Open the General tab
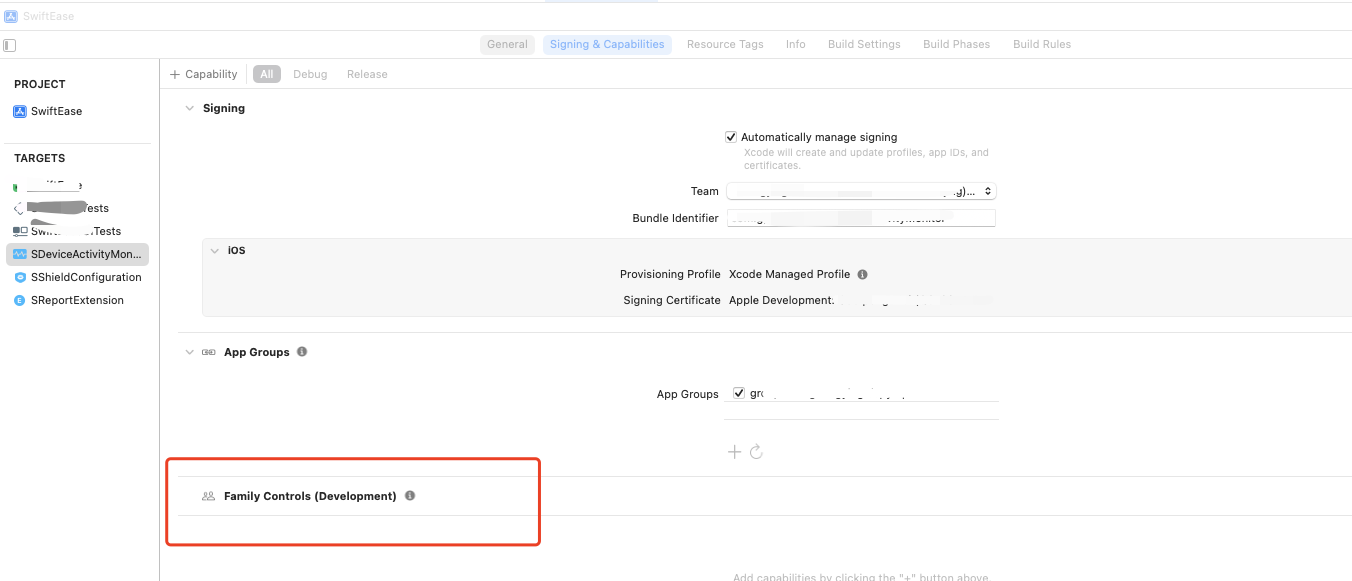The width and height of the screenshot is (1352, 581). (x=507, y=44)
